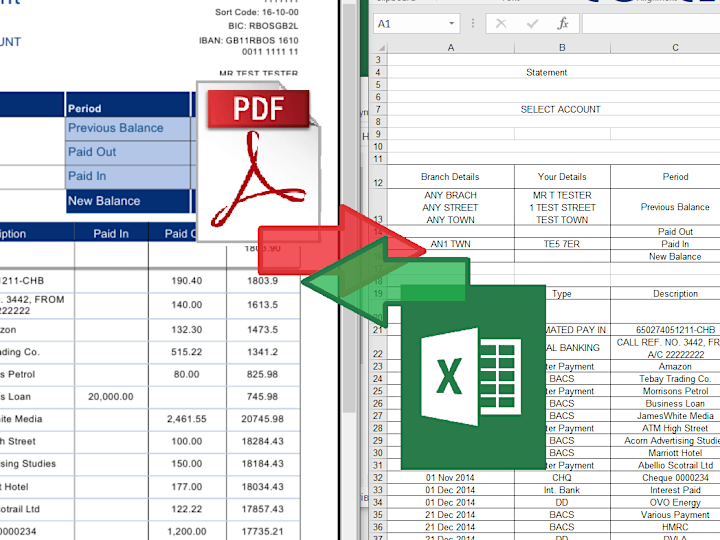Screen dimensions: 720x540
Task: Click the formula bar options dots
Action: pyautogui.click(x=473, y=23)
